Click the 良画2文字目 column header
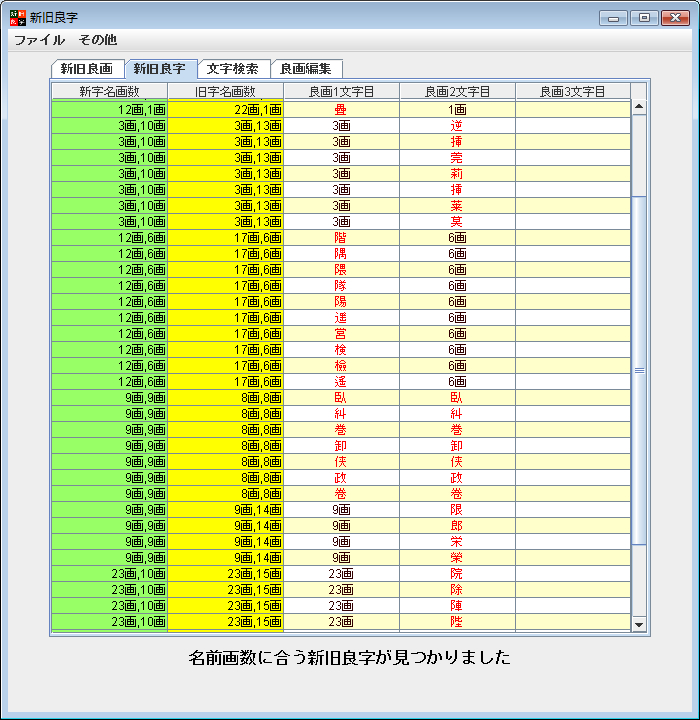 pyautogui.click(x=457, y=91)
